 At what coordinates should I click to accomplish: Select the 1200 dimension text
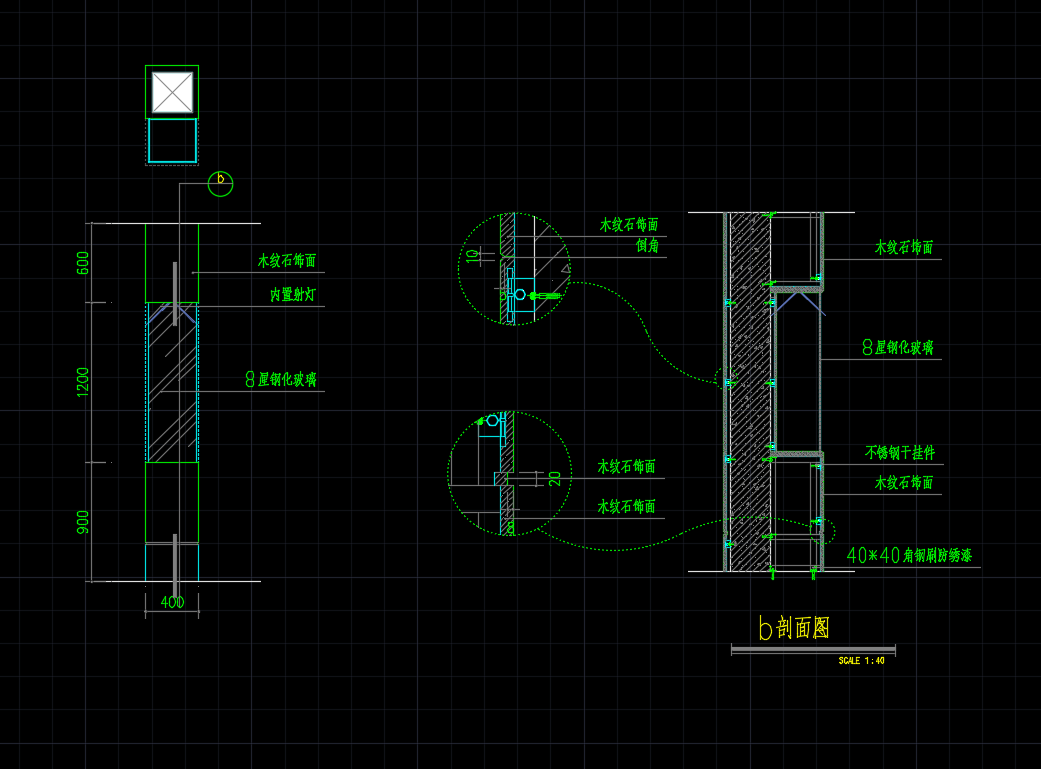tap(83, 381)
